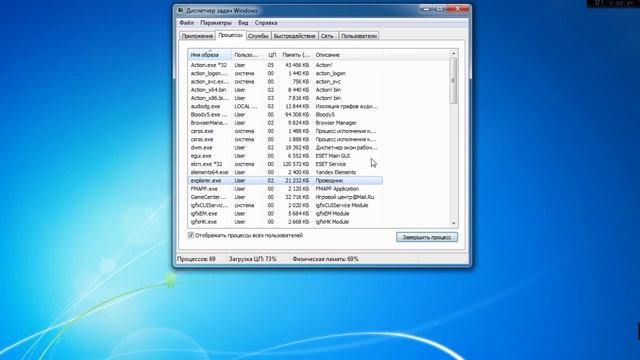
Task: Select csrss.exe row with 1 488 КБ
Action: coord(285,131)
